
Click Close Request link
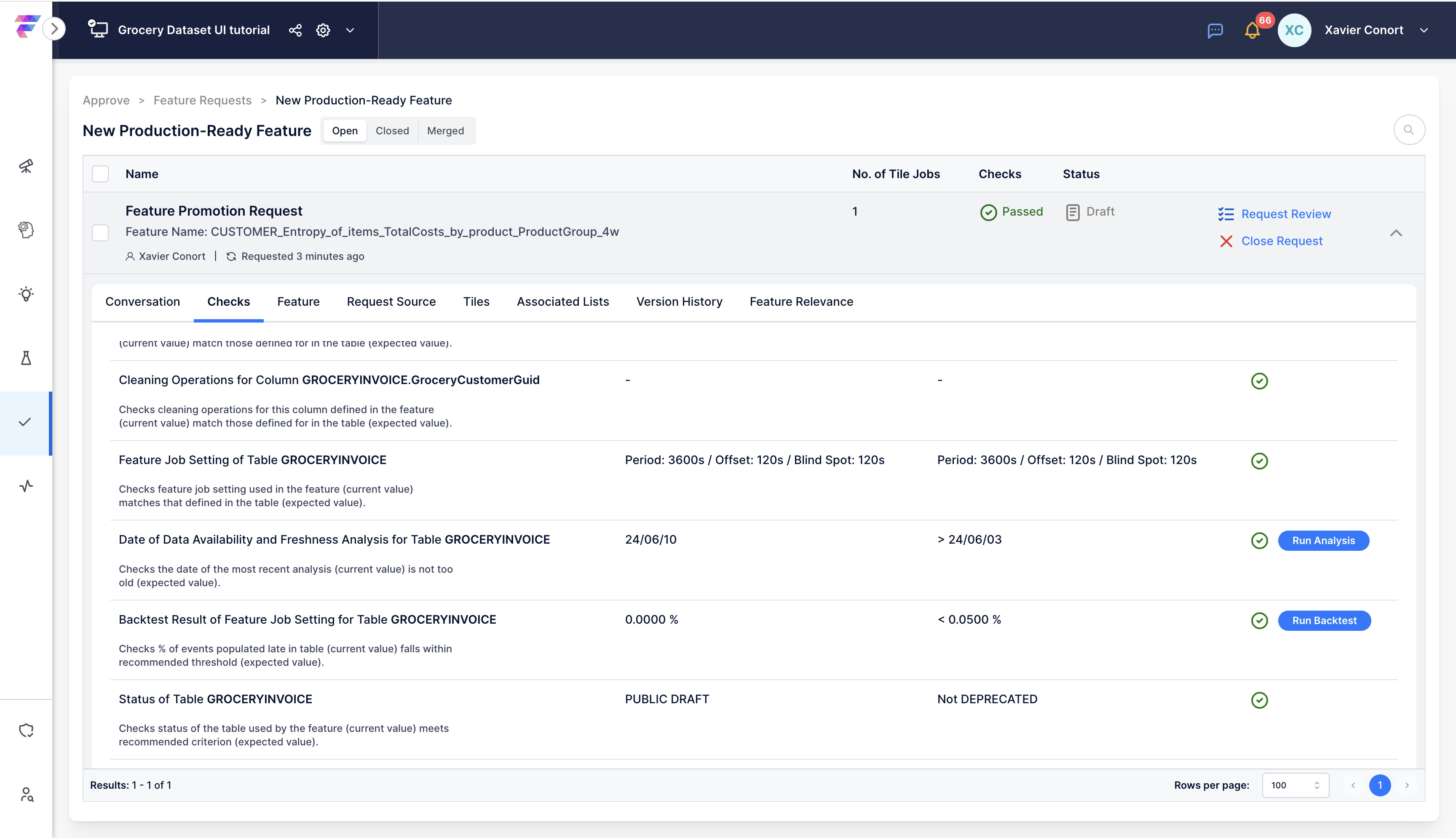[x=1282, y=240]
